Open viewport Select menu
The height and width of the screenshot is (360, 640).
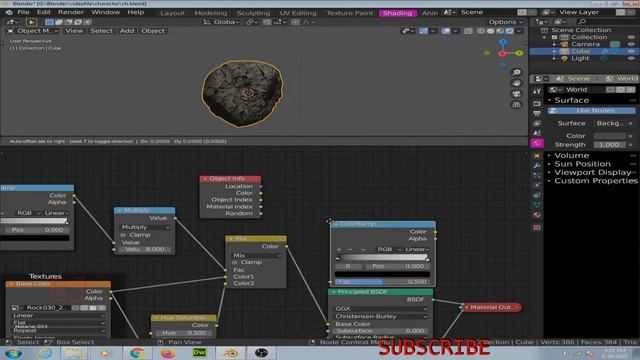point(101,31)
